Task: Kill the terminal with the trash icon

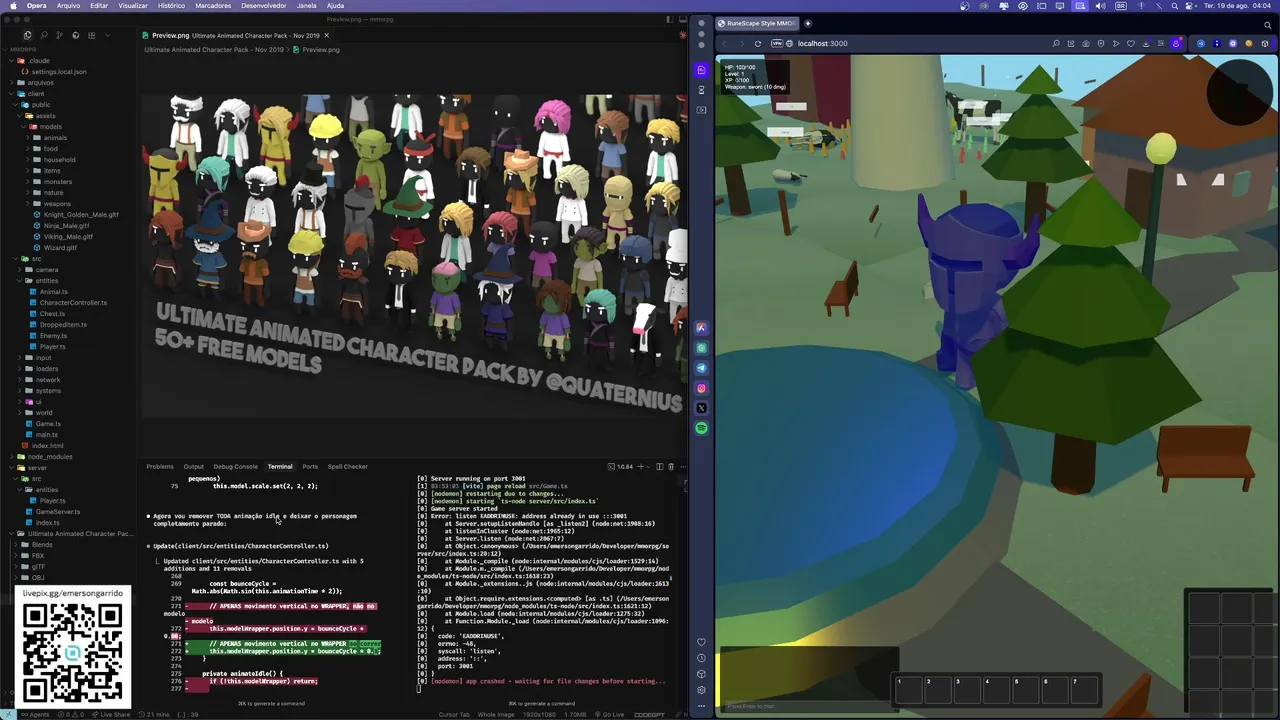Action: [x=671, y=466]
